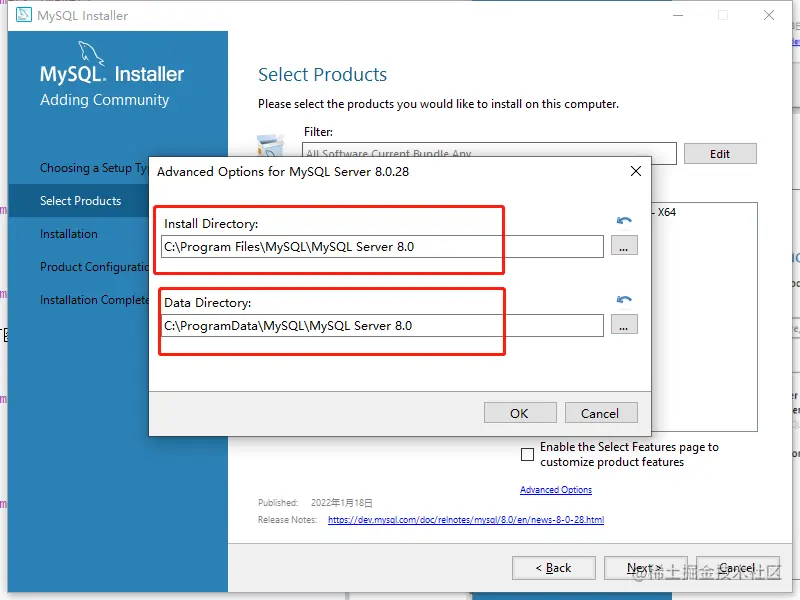The width and height of the screenshot is (800, 600).
Task: Open the release notes URL
Action: click(x=466, y=520)
